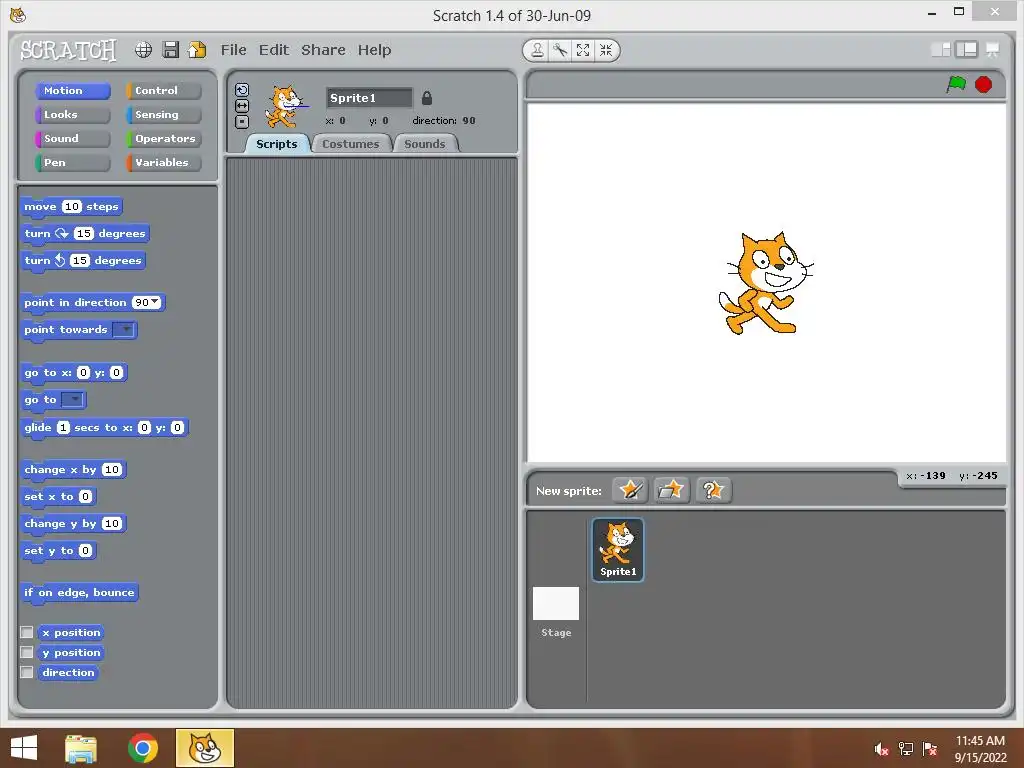Screen dimensions: 1024x768
Task: Select the Pen block category
Action: tap(72, 163)
